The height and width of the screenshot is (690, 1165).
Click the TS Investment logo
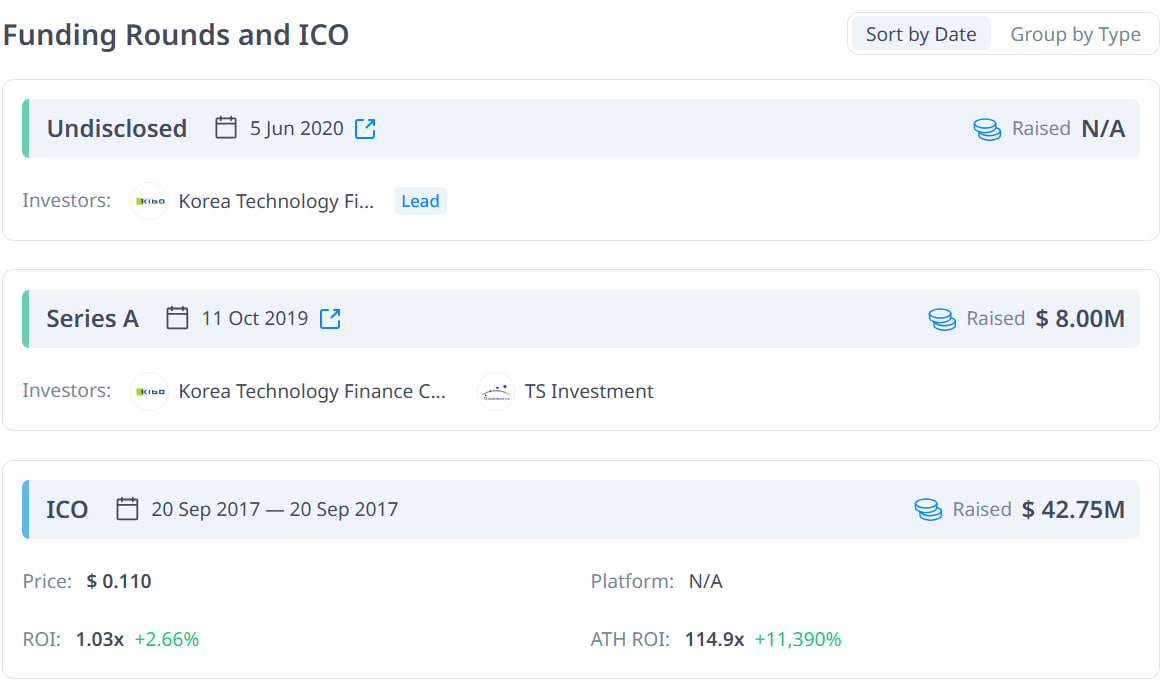pyautogui.click(x=496, y=391)
